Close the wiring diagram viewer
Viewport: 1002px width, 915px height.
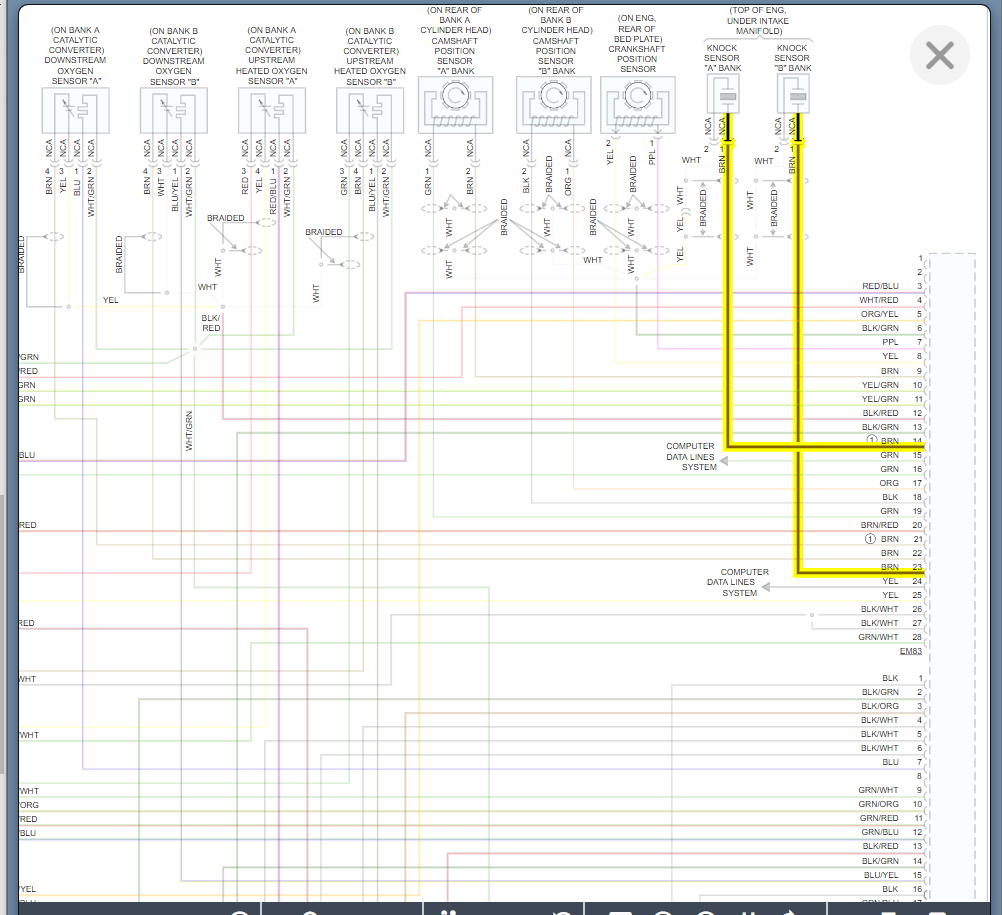click(x=939, y=55)
